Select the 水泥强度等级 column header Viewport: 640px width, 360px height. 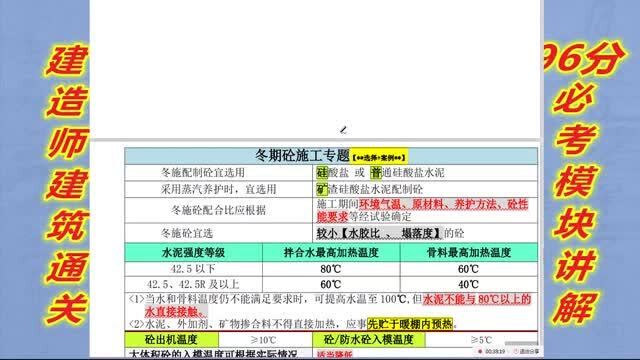[x=193, y=252]
